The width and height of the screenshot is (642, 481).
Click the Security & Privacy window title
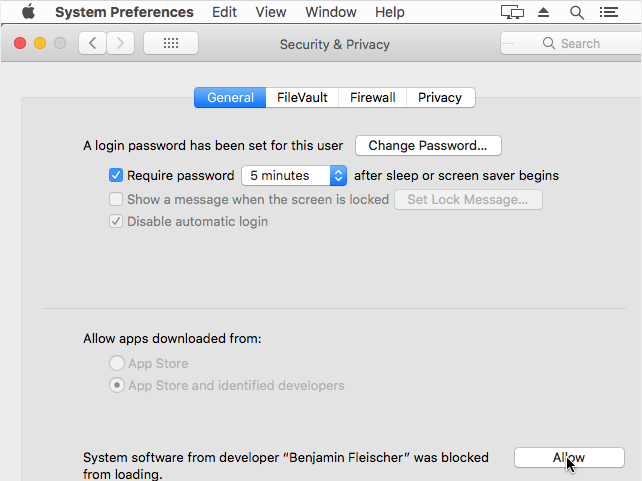(335, 44)
